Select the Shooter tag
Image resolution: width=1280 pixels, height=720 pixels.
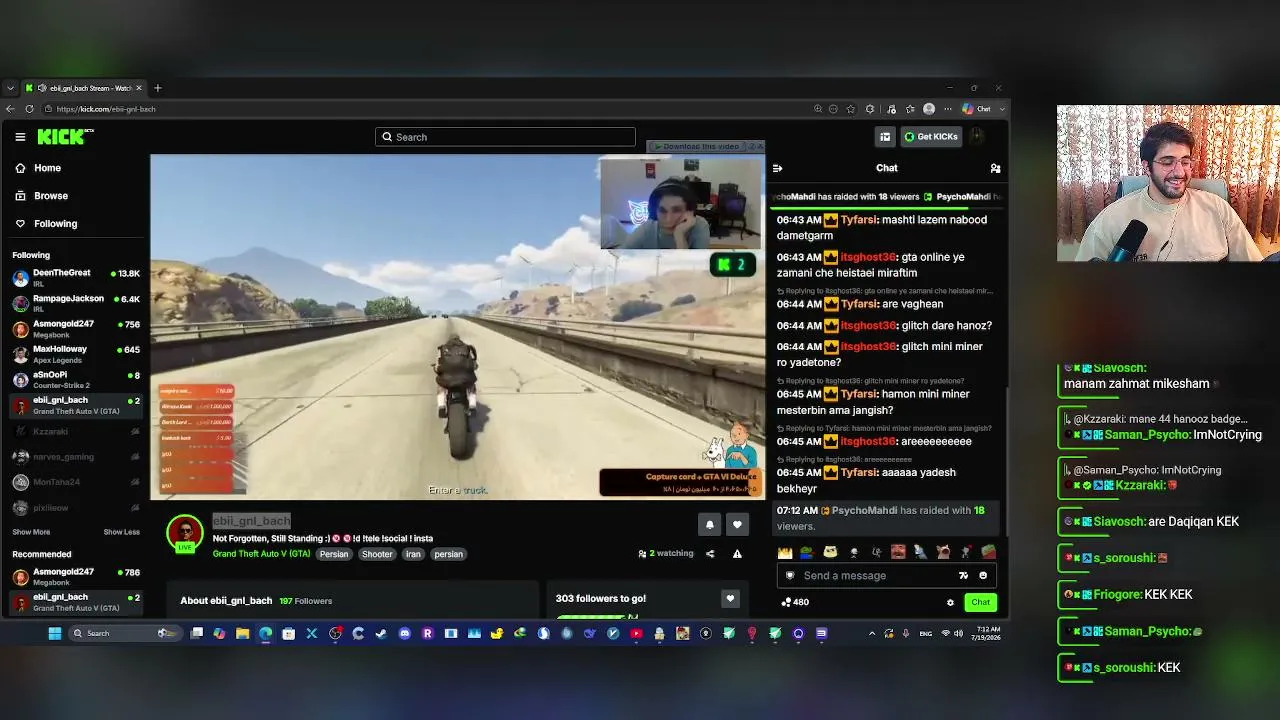tap(377, 554)
